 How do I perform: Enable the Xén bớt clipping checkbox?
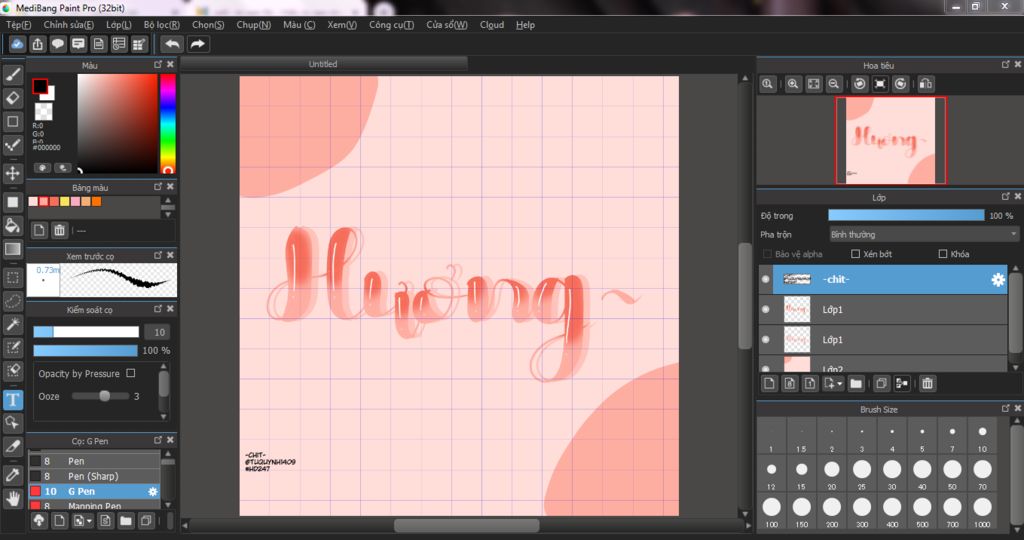pos(856,253)
